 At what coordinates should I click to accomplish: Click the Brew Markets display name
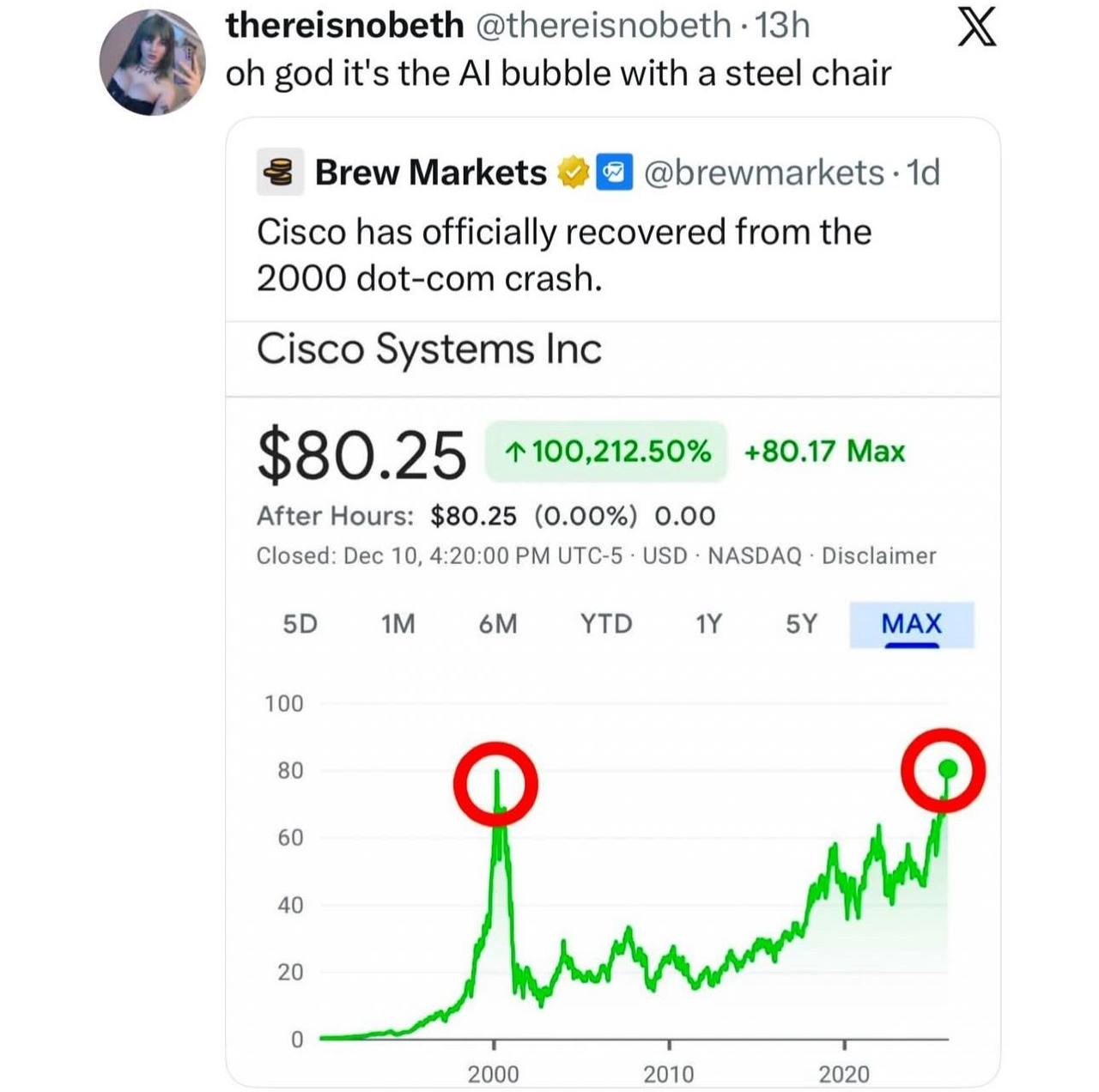click(x=430, y=173)
